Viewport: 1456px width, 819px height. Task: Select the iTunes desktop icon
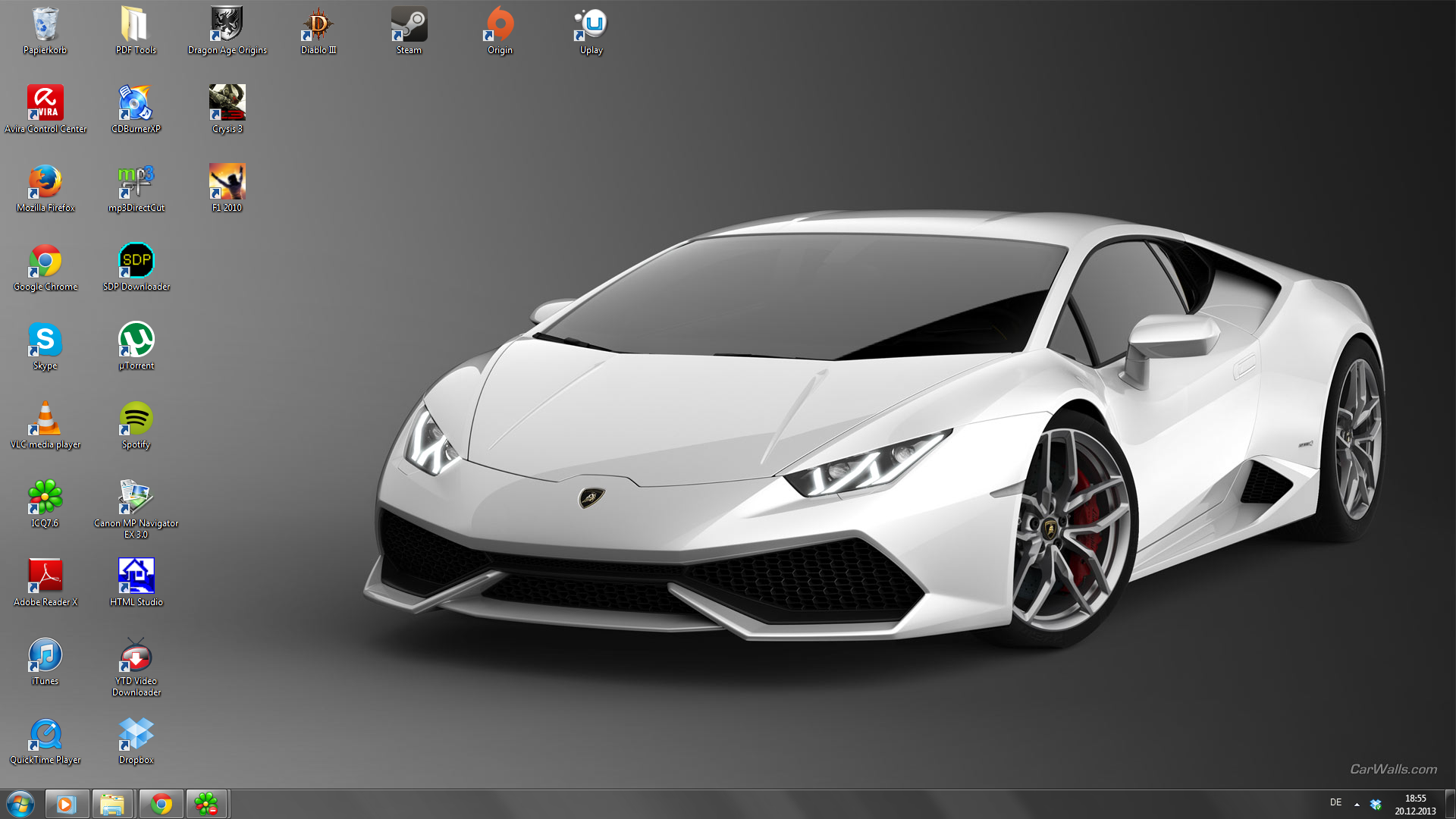[x=45, y=662]
